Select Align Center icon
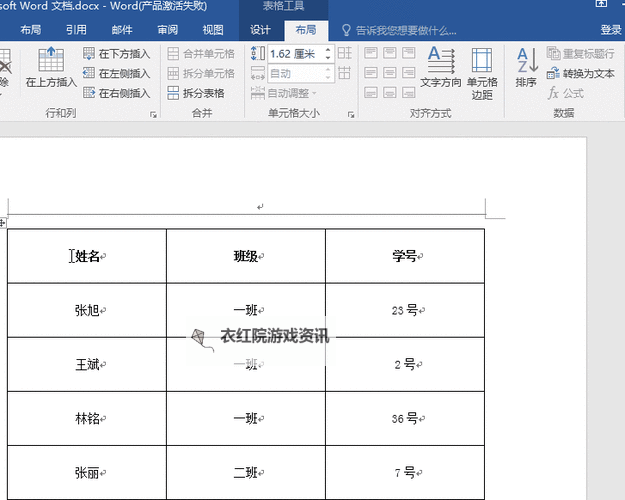The height and width of the screenshot is (500, 625). pyautogui.click(x=389, y=73)
